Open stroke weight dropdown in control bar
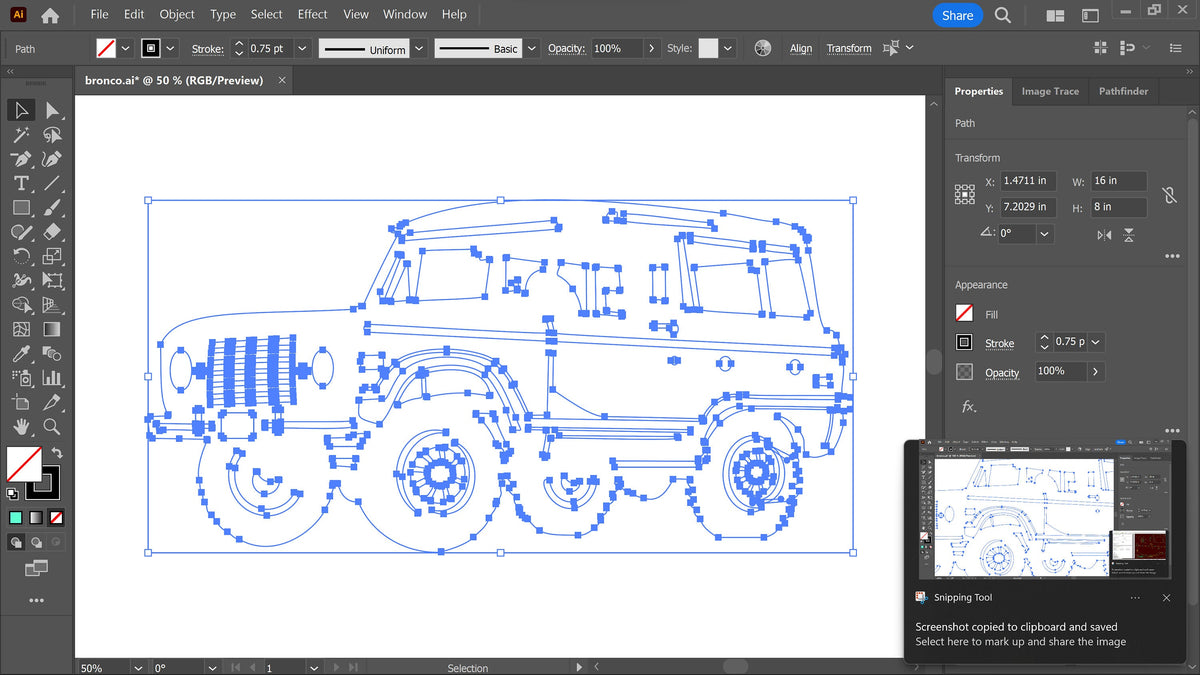 pos(302,48)
